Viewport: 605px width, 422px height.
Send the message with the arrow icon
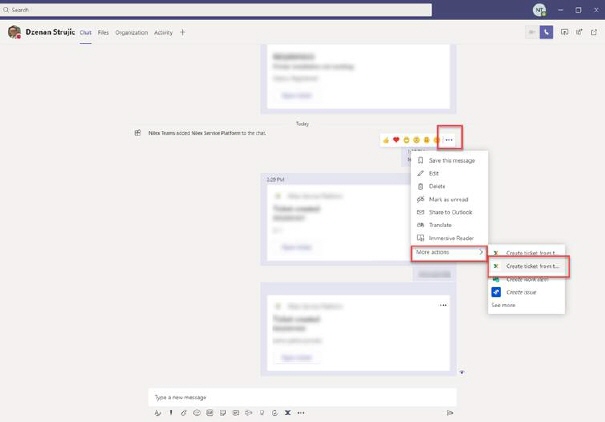[450, 412]
